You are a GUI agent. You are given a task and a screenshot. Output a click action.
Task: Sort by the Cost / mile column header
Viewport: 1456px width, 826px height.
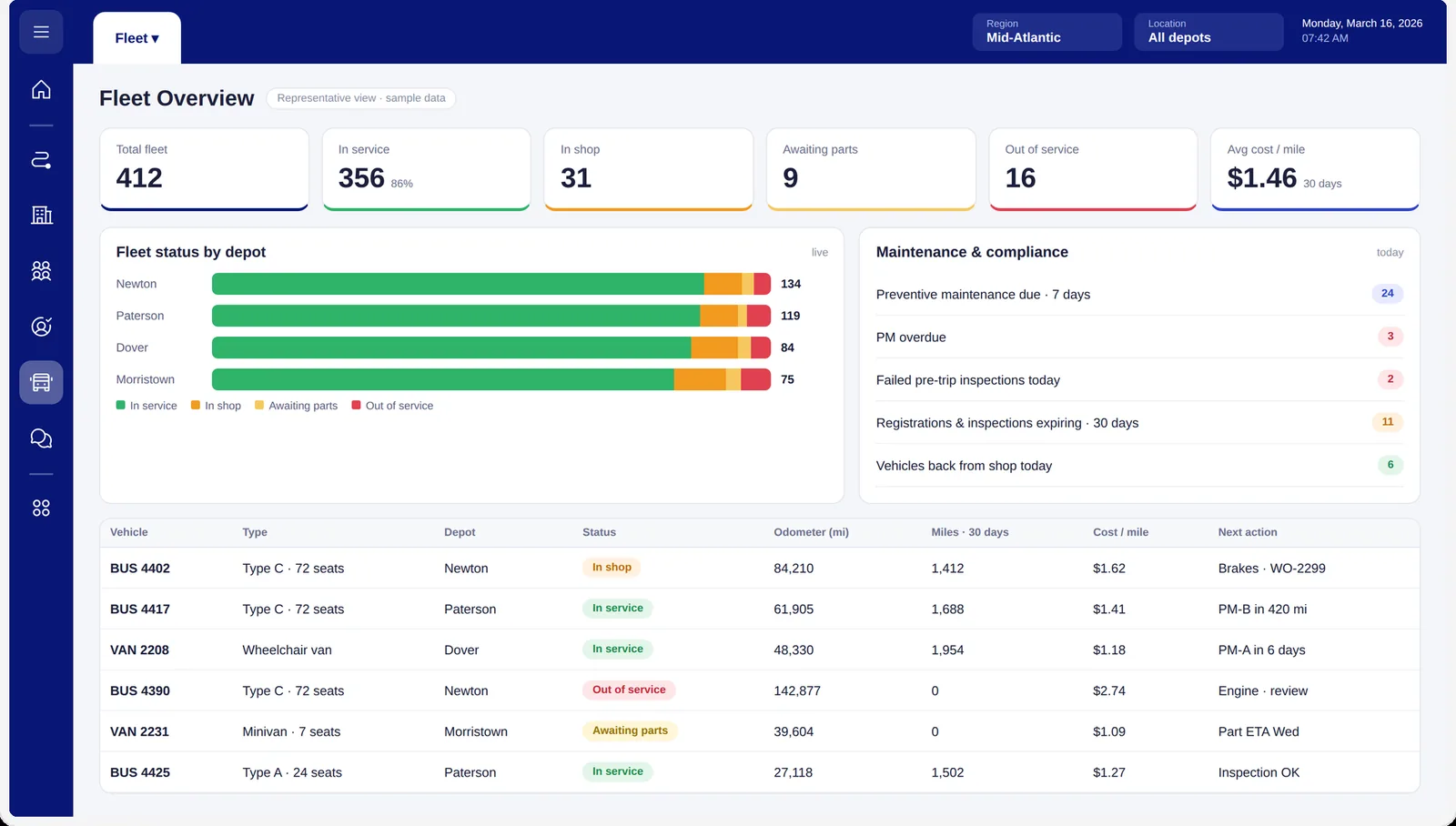(1120, 532)
